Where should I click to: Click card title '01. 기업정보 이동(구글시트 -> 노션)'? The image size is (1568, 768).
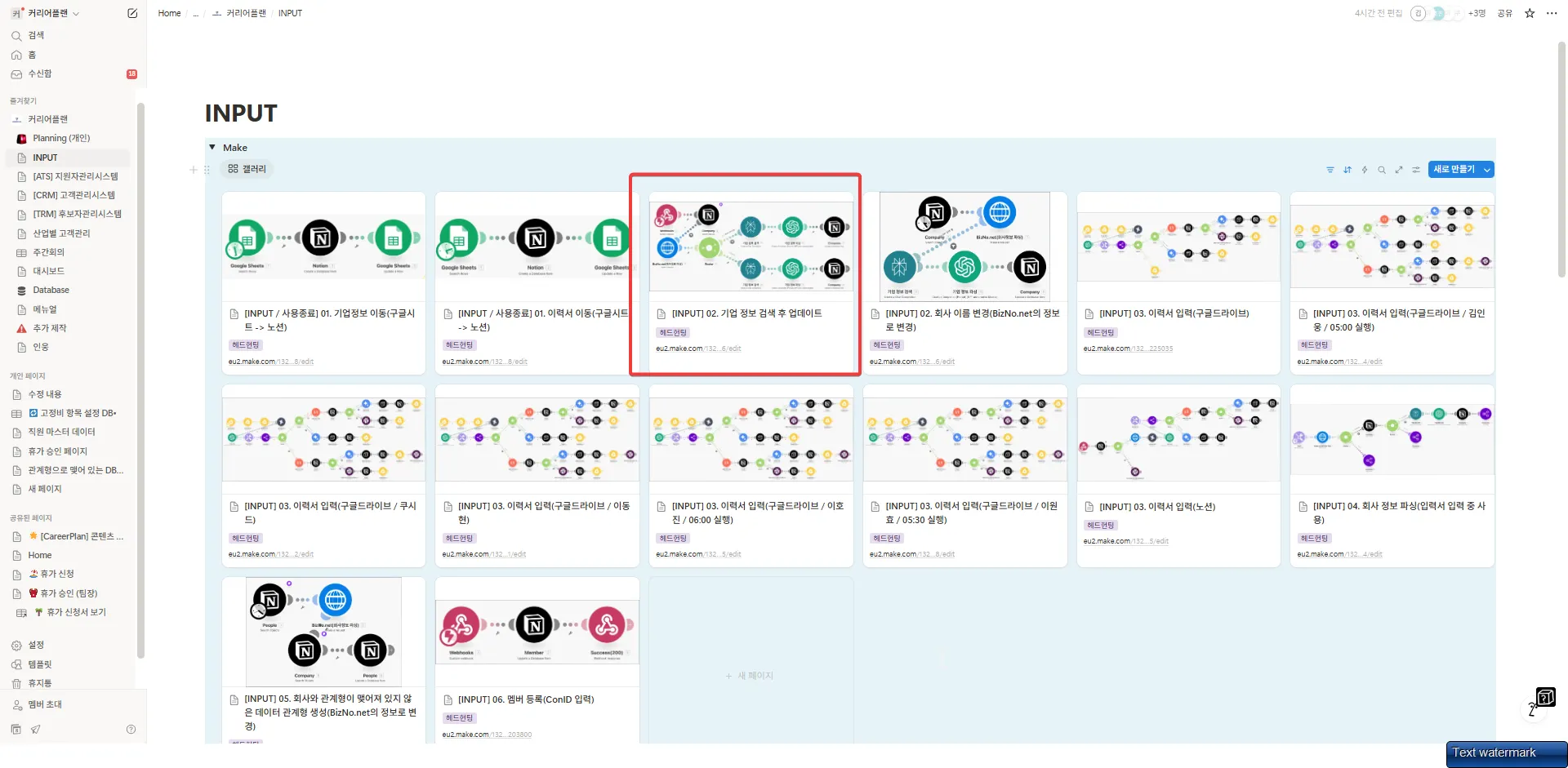[330, 320]
